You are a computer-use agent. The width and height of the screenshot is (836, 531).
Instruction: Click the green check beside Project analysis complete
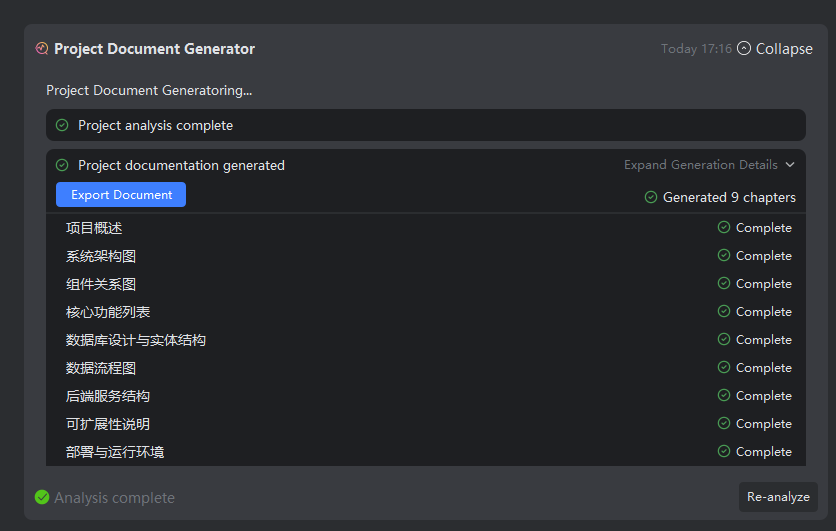[x=62, y=125]
